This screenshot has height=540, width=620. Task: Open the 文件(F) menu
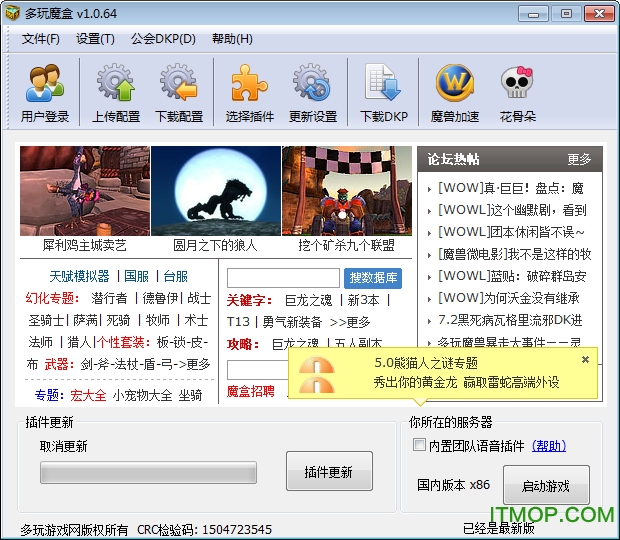point(40,39)
